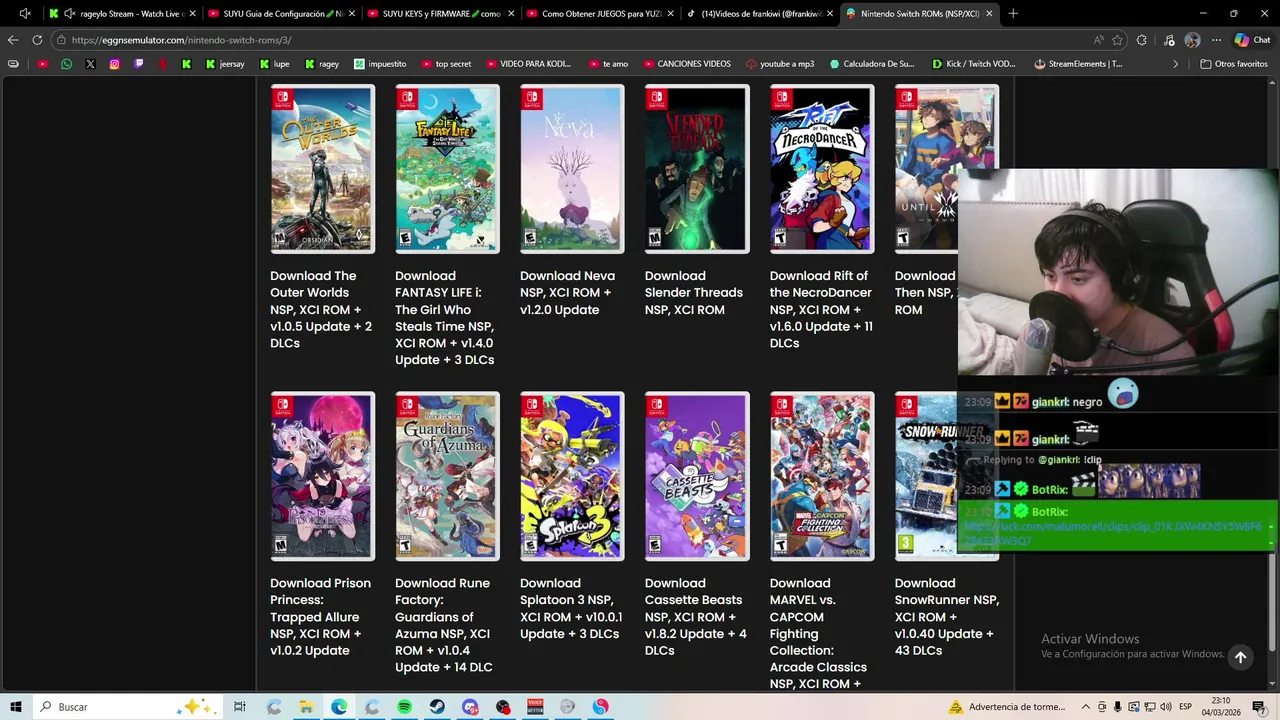Open Steam from the taskbar

coord(437,707)
